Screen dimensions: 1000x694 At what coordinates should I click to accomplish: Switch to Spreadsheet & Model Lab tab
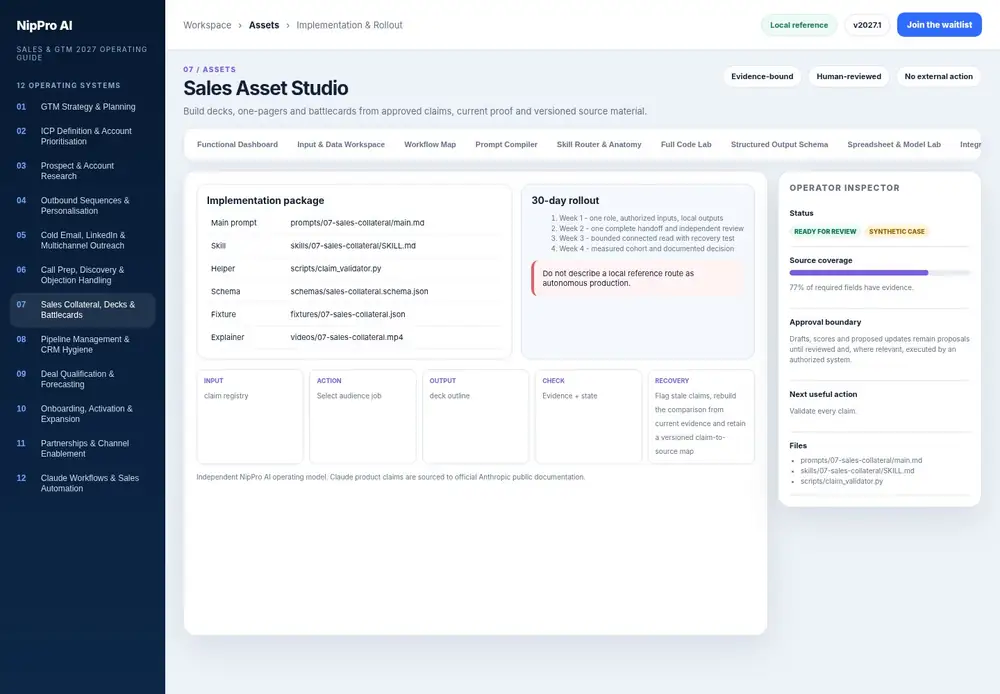[x=893, y=145]
